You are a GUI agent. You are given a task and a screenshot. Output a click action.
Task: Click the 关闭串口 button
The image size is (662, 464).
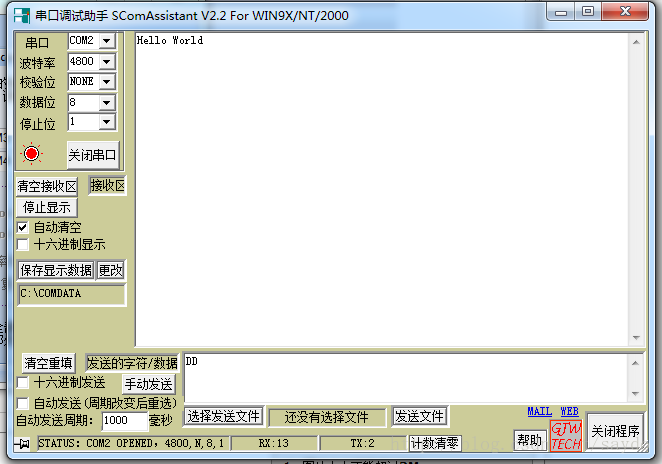coord(92,155)
